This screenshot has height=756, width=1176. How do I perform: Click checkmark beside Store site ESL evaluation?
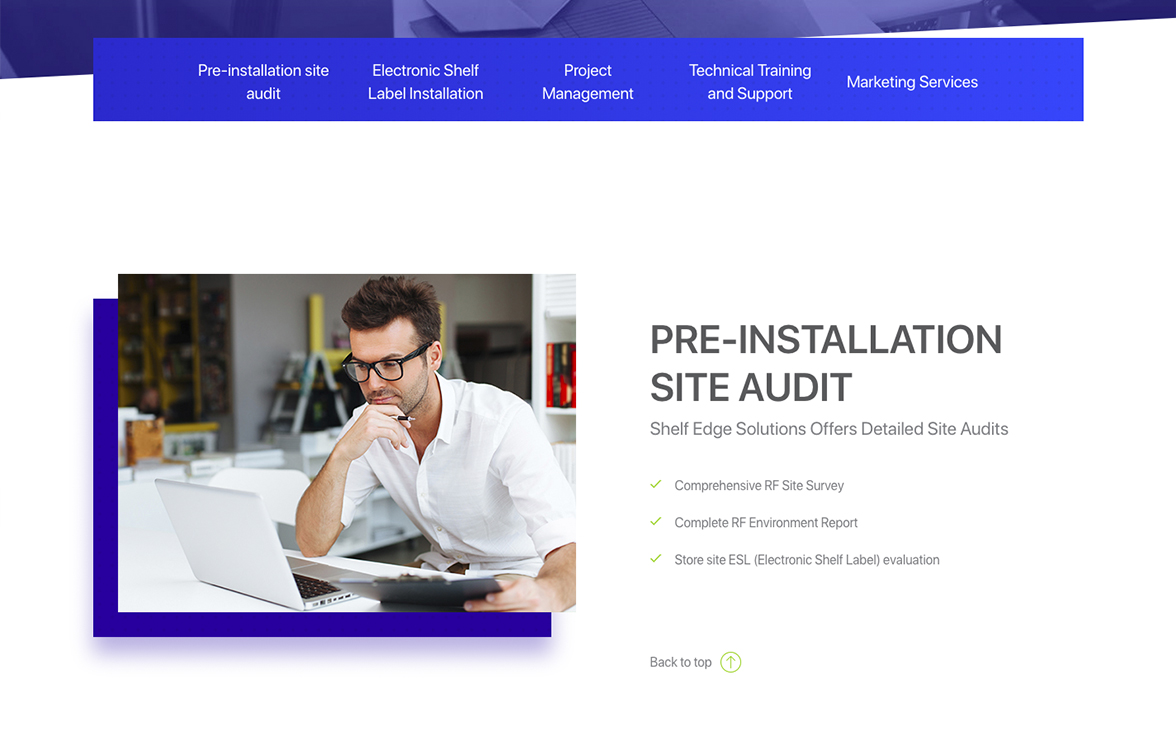point(656,559)
